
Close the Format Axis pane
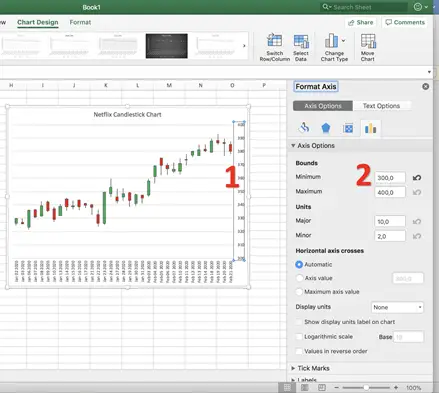pos(425,87)
